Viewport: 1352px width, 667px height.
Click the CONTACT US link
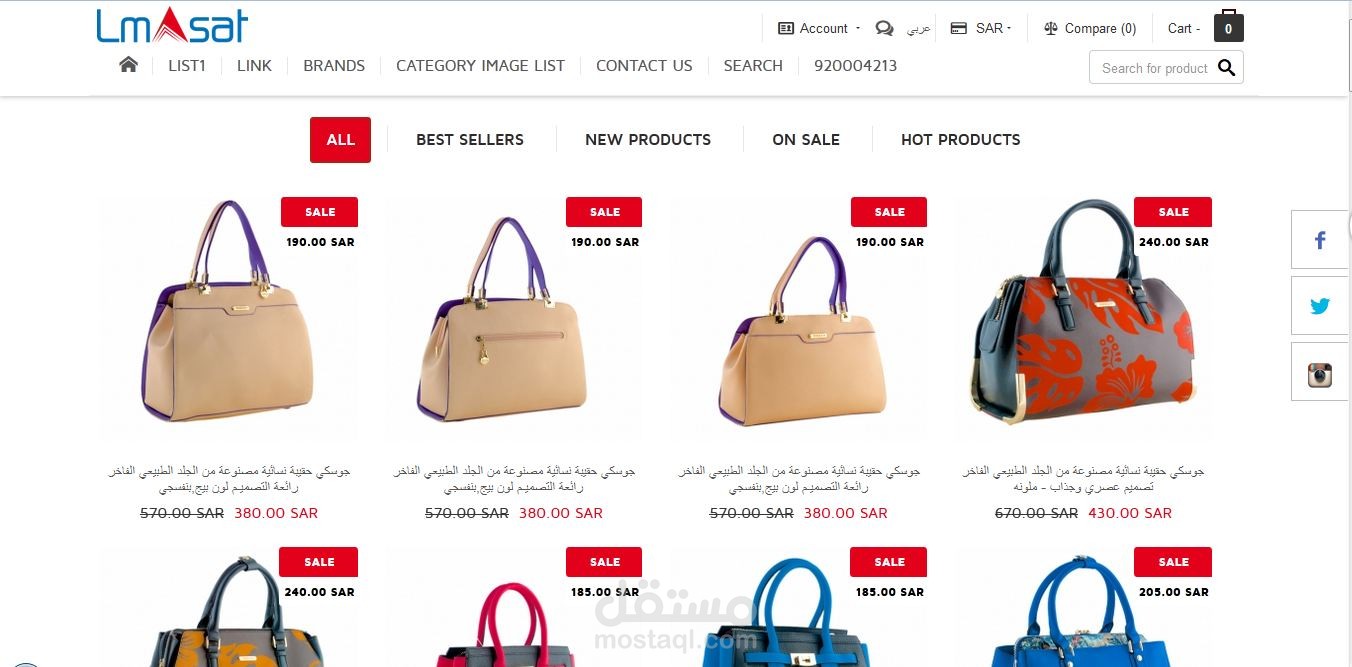(x=644, y=66)
